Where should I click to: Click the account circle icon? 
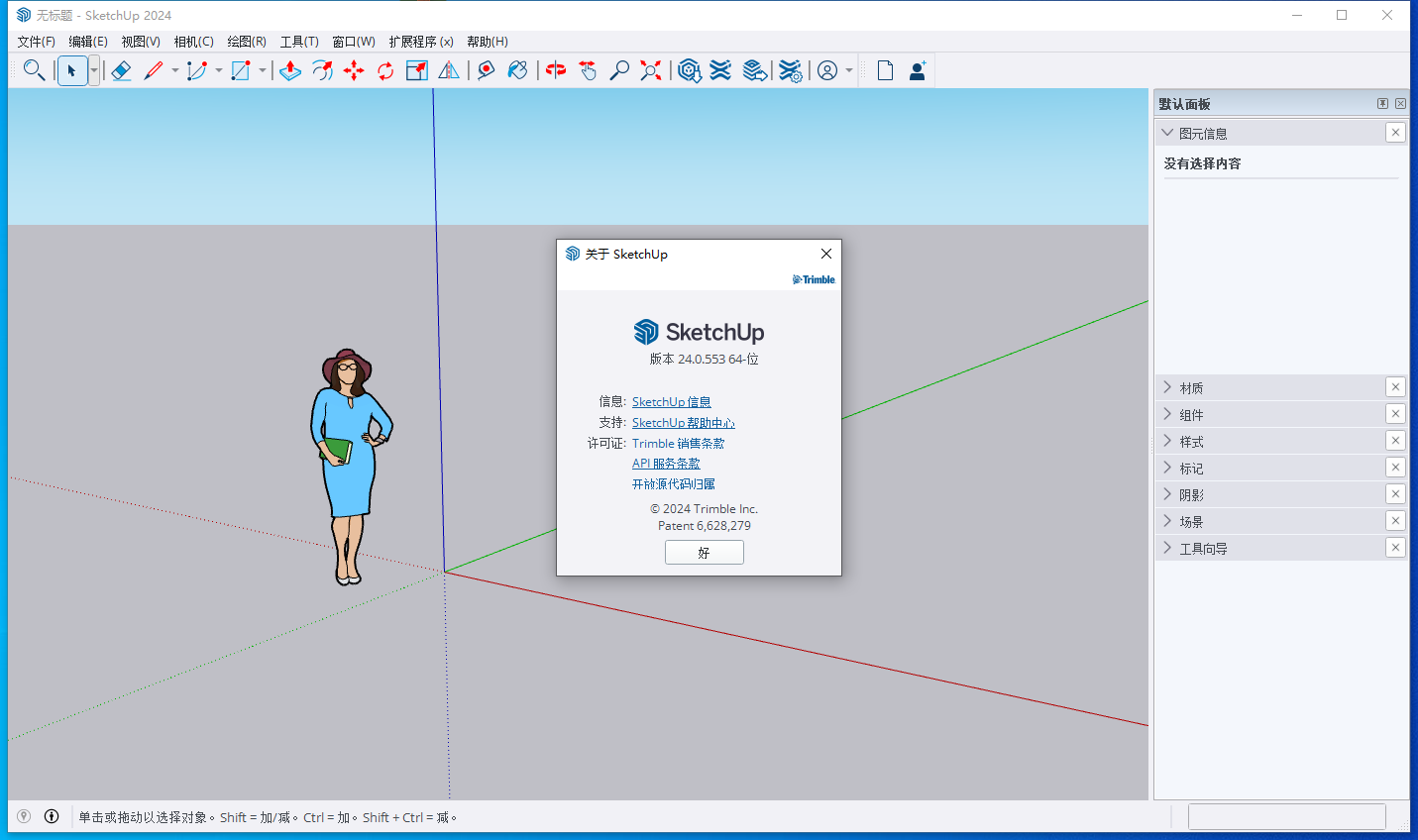pyautogui.click(x=827, y=70)
